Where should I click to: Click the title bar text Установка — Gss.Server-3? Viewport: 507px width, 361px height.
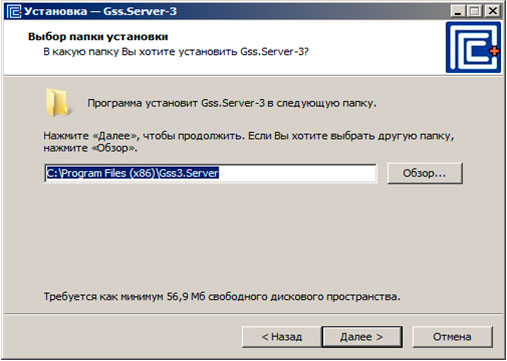100,11
